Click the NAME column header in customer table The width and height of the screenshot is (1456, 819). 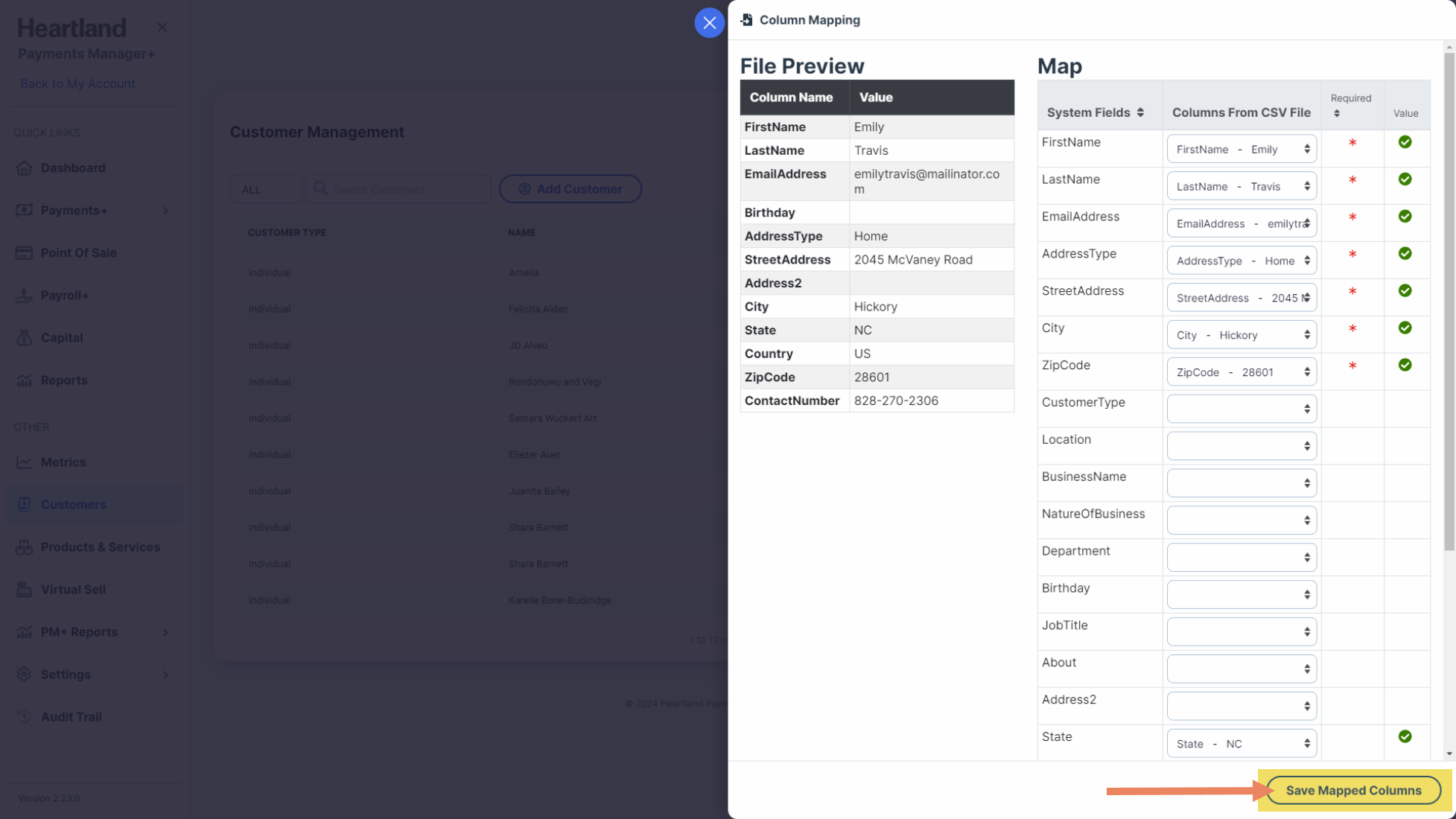521,233
